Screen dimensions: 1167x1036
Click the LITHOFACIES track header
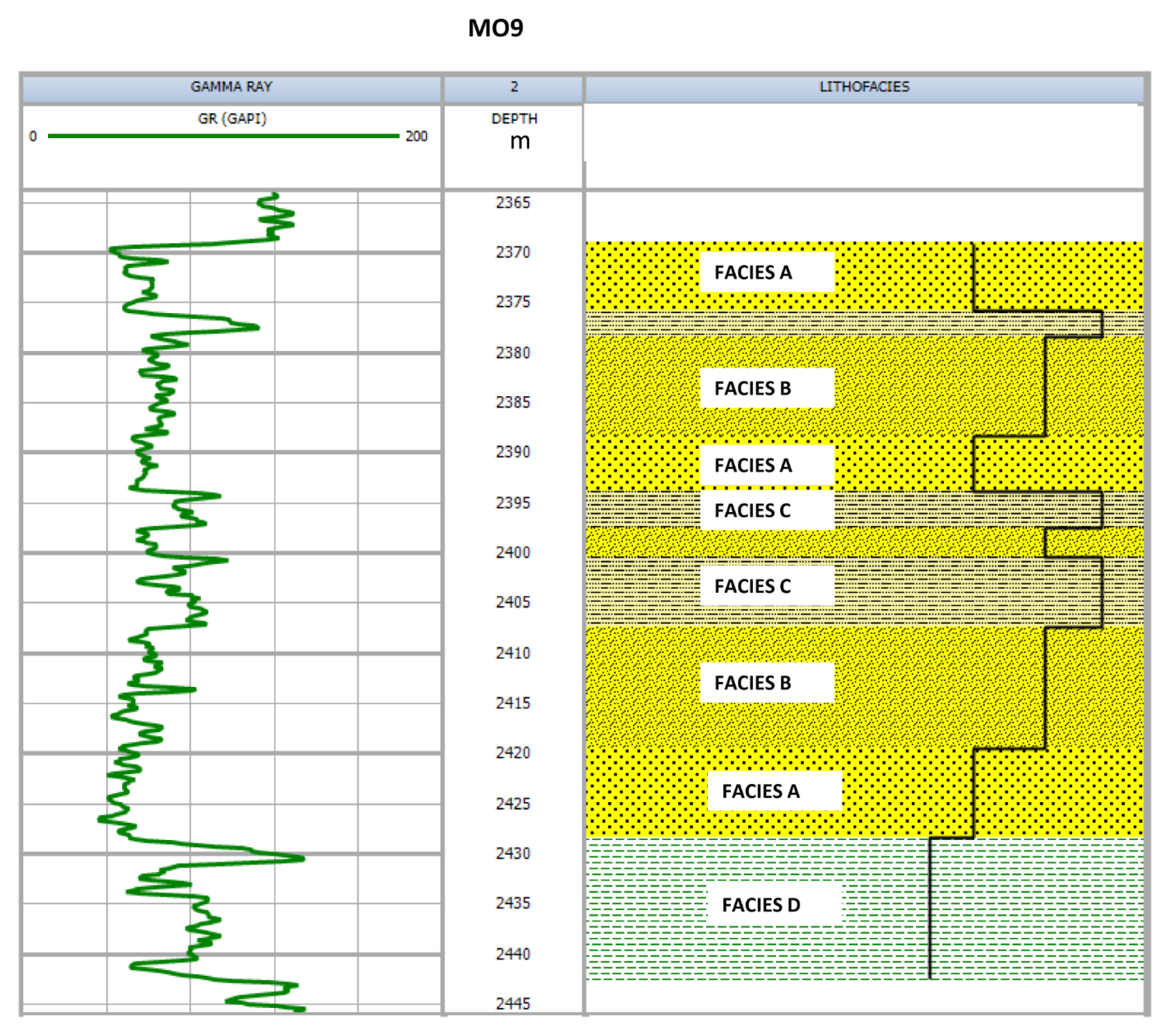(864, 87)
